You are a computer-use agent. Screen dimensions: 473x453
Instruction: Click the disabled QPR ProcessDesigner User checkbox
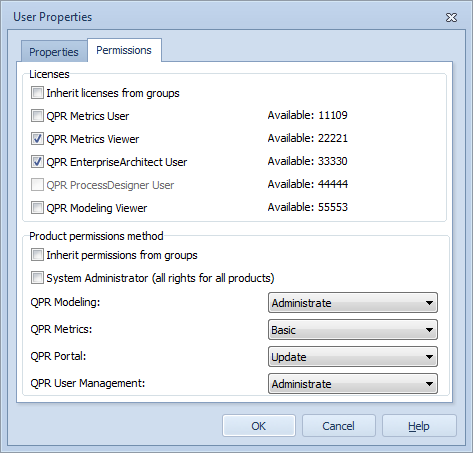click(x=37, y=185)
